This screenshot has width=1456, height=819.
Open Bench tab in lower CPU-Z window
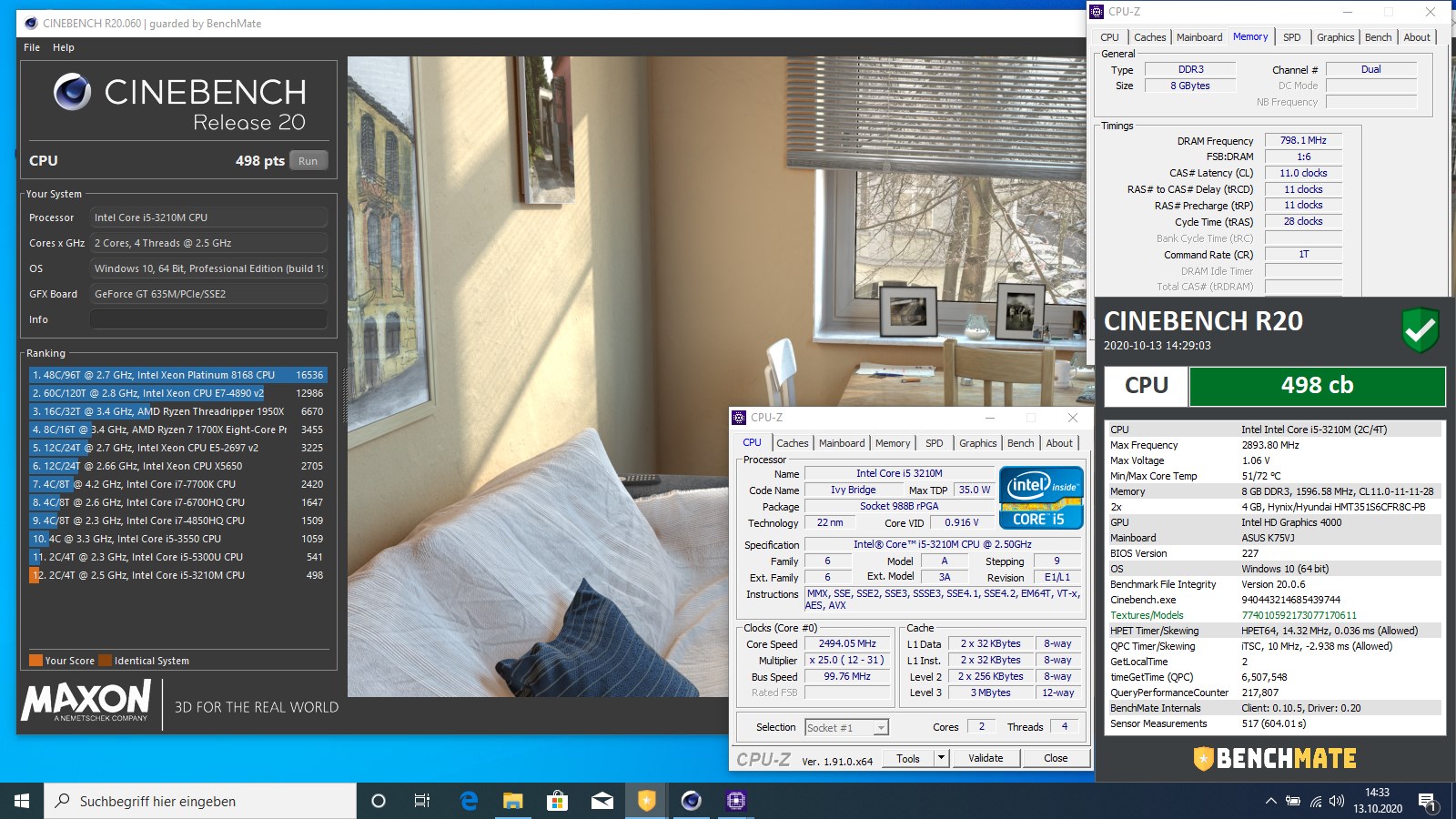tap(1021, 443)
